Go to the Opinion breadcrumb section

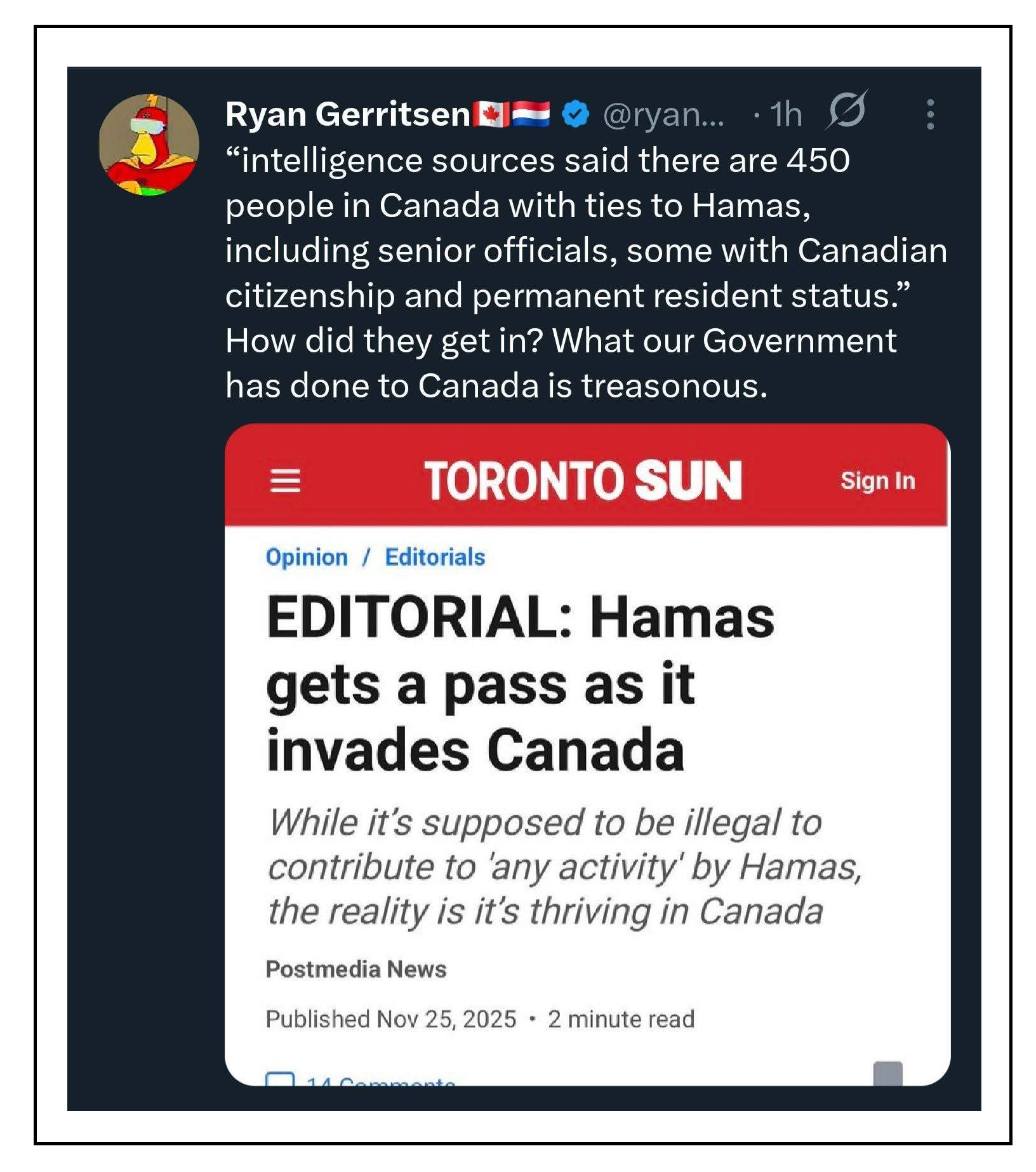pos(307,557)
